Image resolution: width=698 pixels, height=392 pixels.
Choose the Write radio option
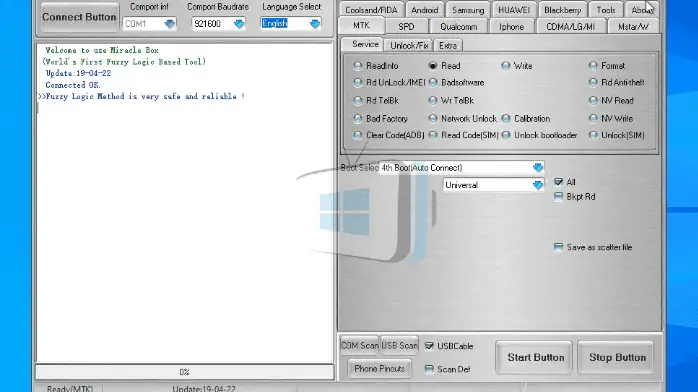pos(505,66)
